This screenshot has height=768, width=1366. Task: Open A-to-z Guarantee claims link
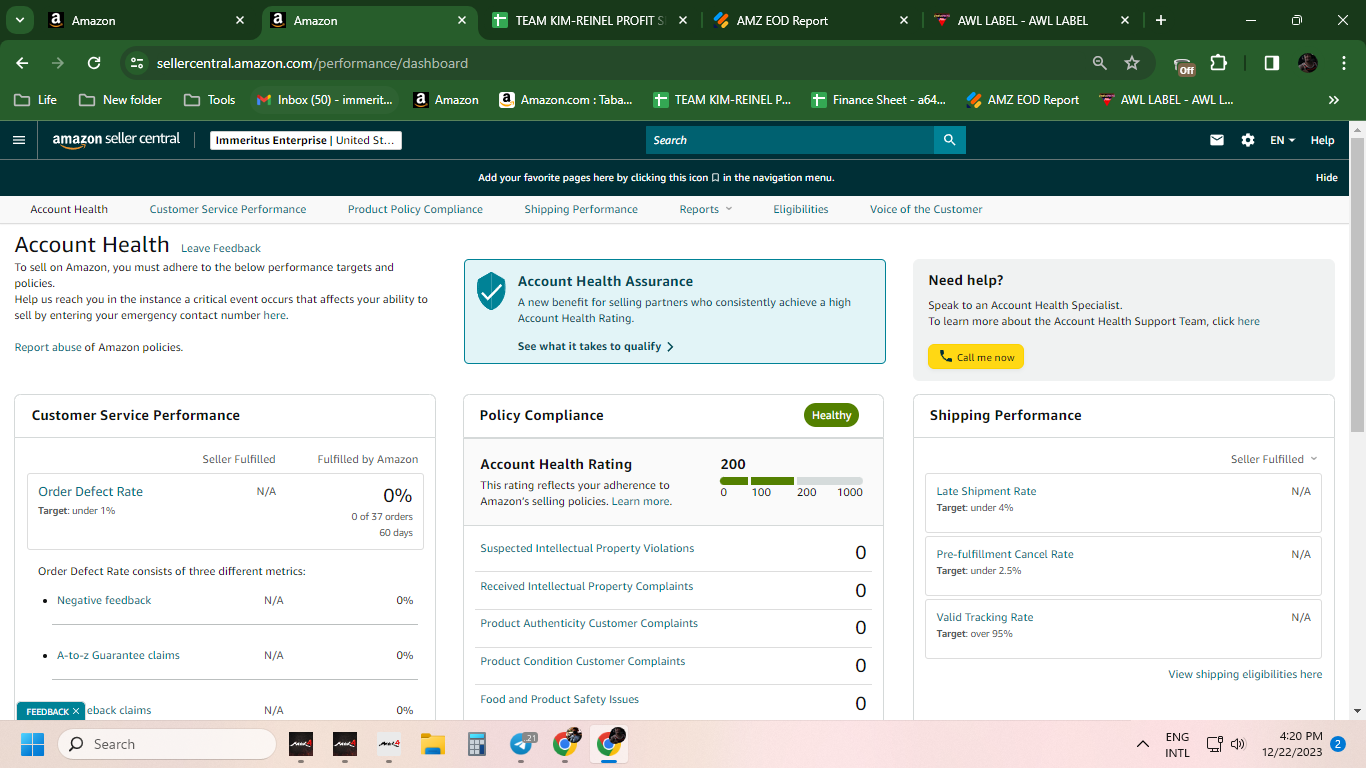pyautogui.click(x=118, y=655)
